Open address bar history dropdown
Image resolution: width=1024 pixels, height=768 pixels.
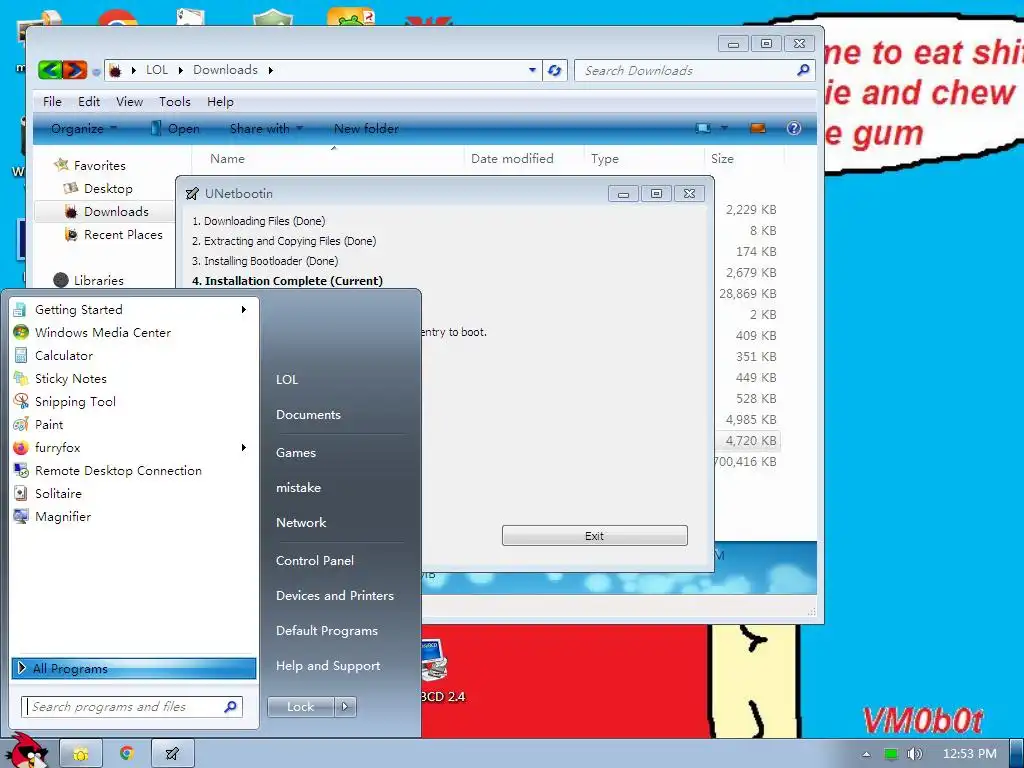[532, 70]
